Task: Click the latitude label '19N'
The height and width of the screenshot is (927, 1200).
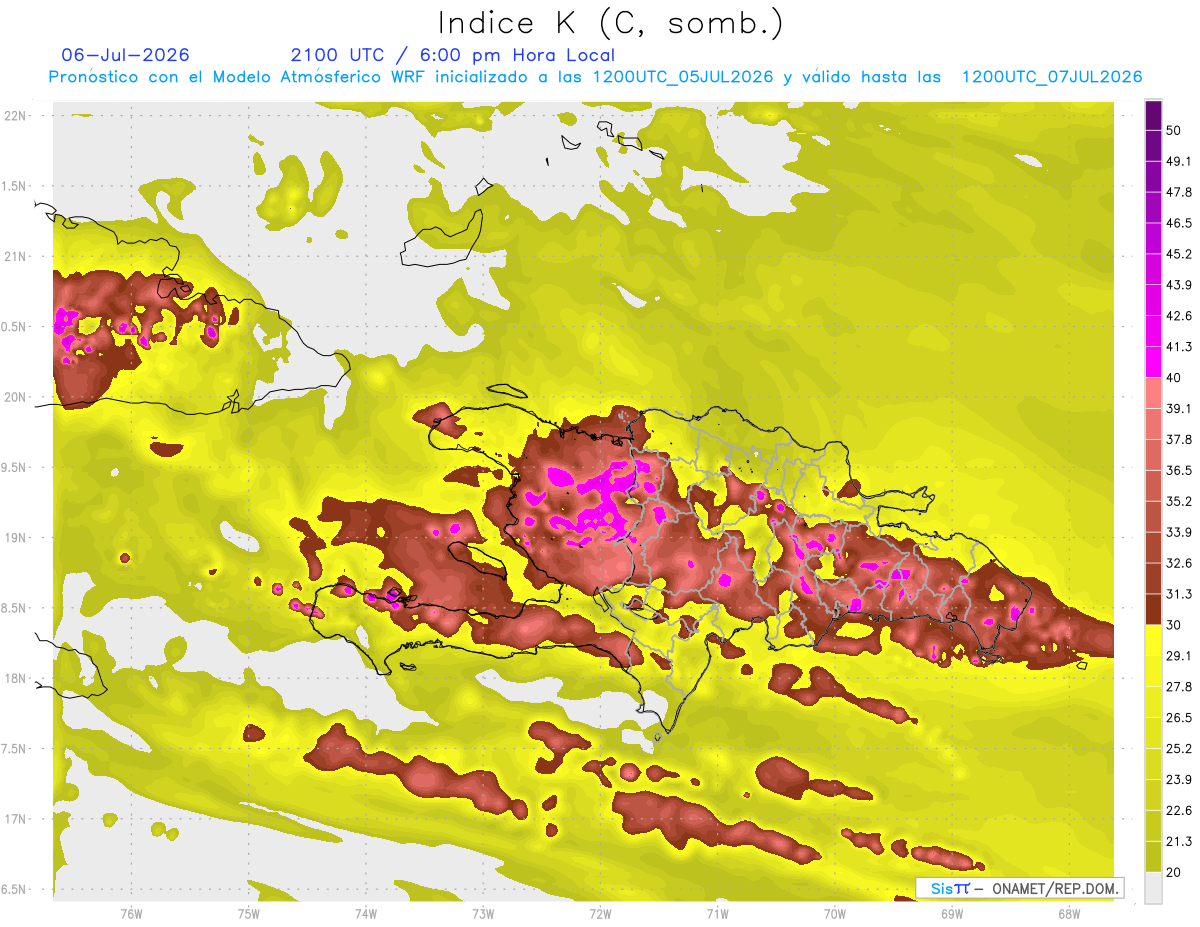Action: 15,538
